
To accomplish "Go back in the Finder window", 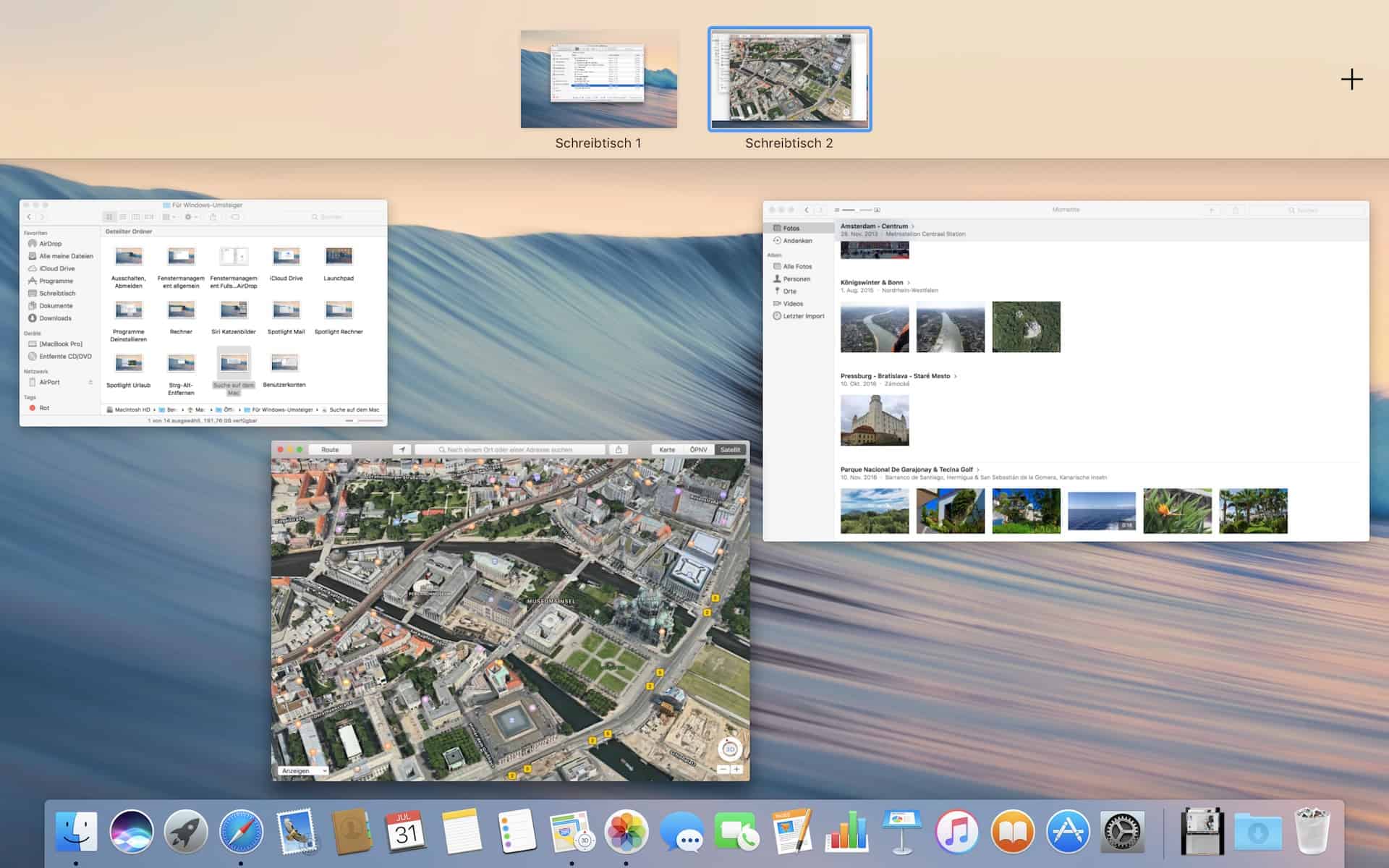I will (29, 217).
